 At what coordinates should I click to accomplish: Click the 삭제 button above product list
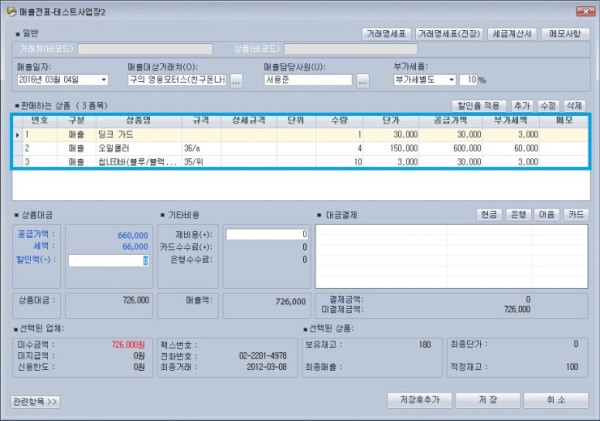pyautogui.click(x=574, y=106)
